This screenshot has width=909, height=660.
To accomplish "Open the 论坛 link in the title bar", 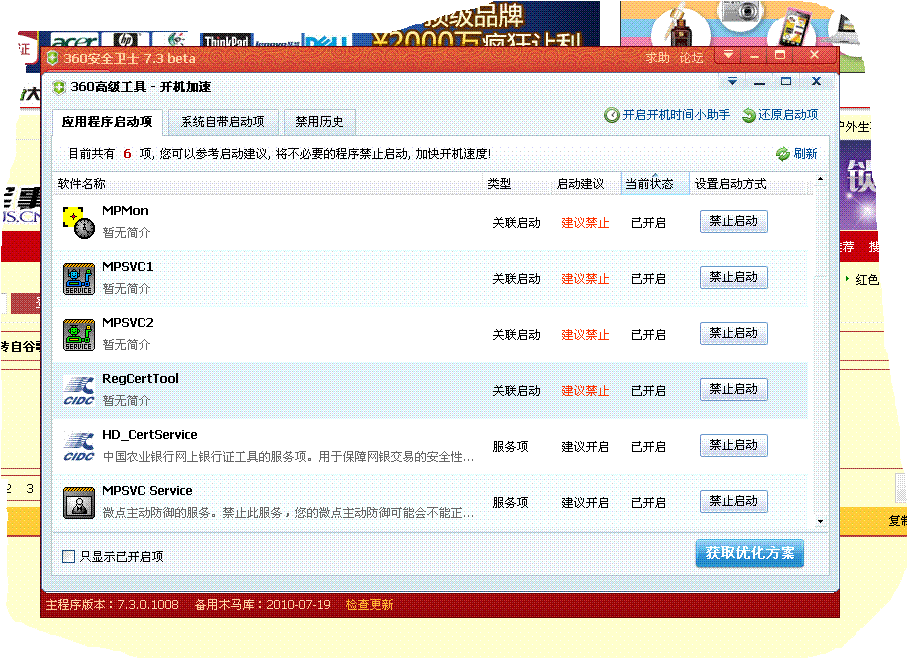I will click(x=691, y=58).
